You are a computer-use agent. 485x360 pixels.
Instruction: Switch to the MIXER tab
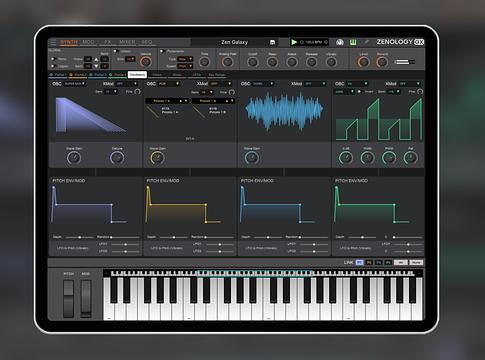tap(127, 42)
